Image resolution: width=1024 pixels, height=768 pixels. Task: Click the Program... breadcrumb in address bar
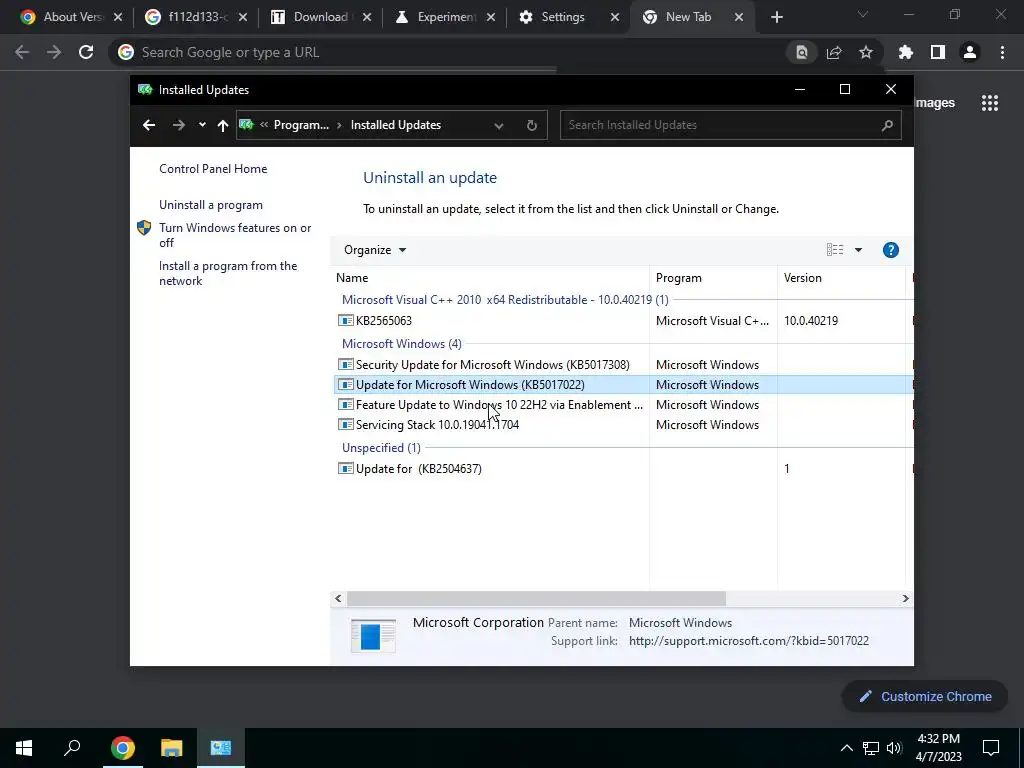[x=301, y=125]
